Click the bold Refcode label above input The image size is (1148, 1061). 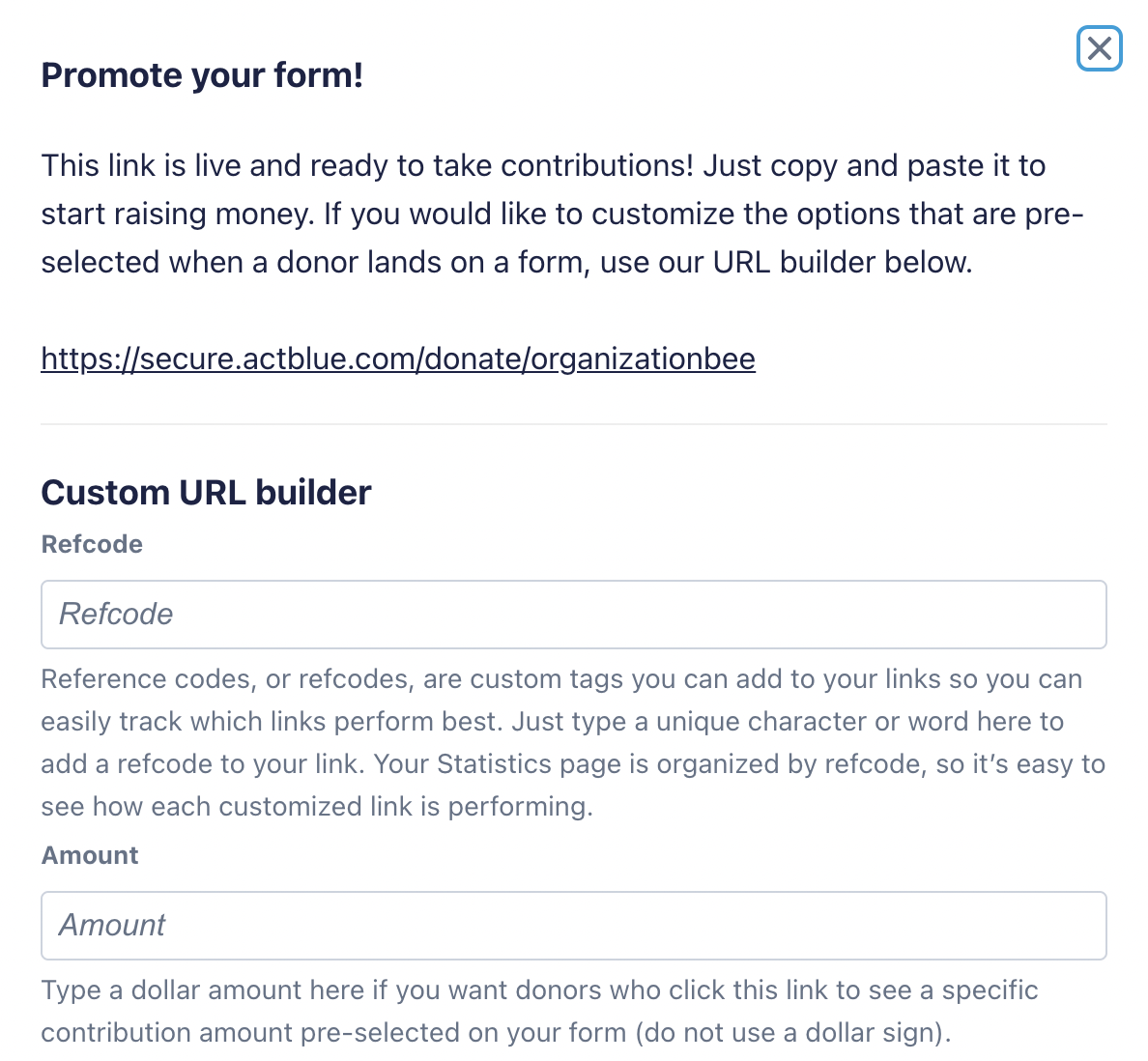coord(92,544)
